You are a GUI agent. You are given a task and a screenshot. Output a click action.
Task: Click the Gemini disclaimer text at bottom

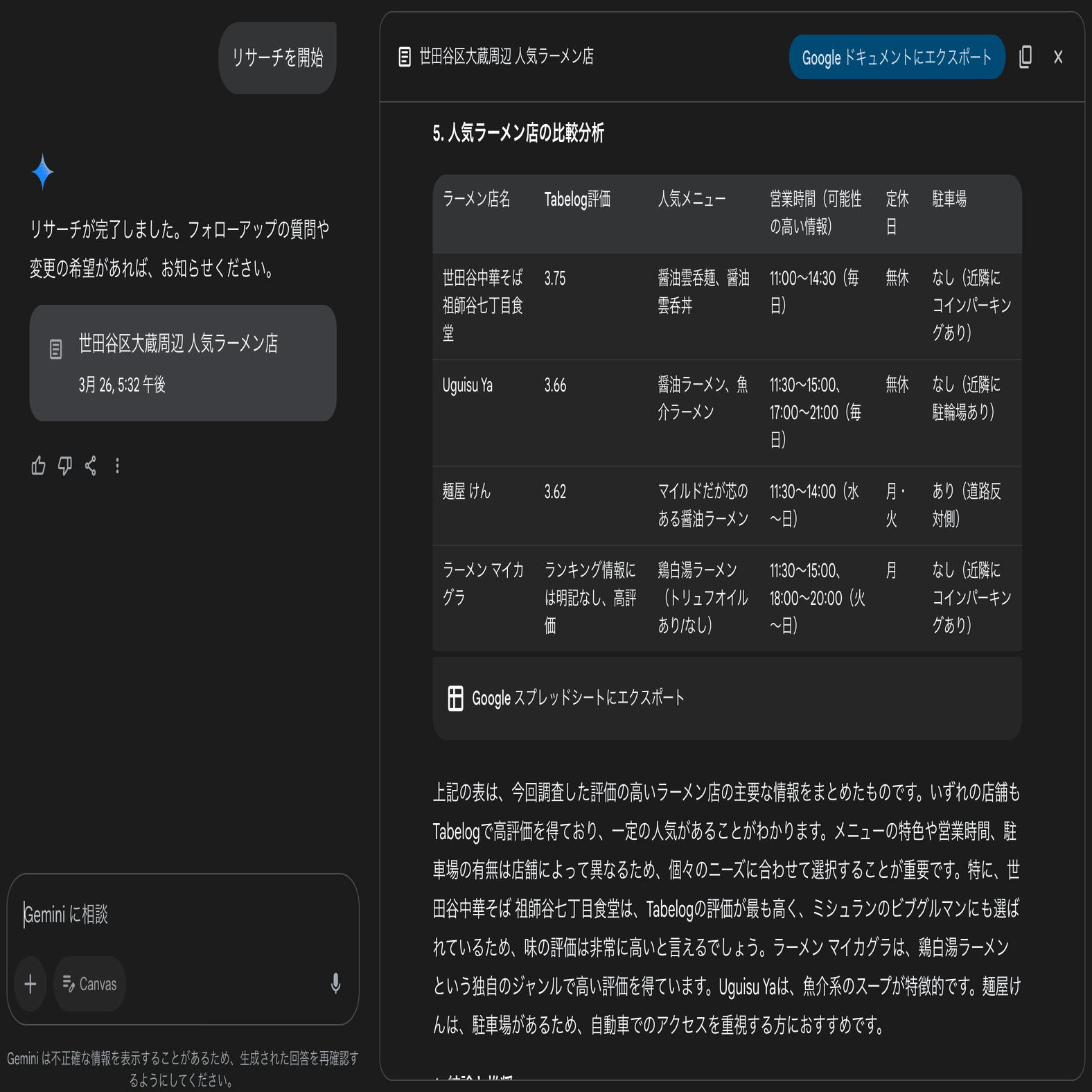(x=182, y=1069)
